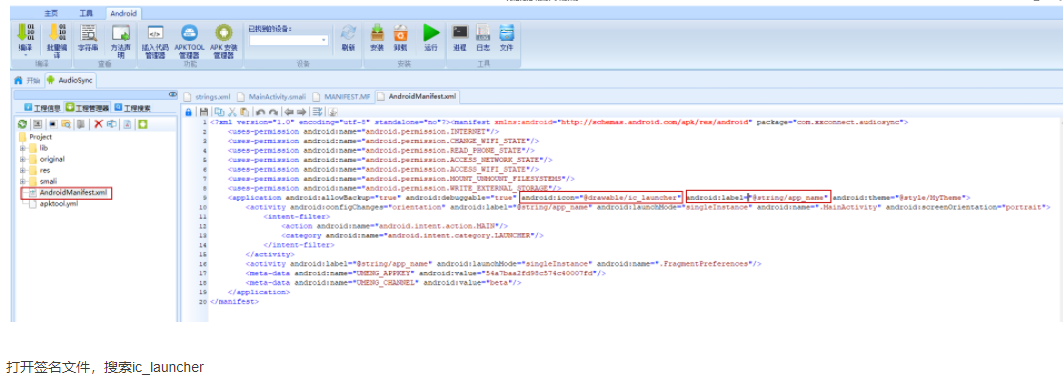The width and height of the screenshot is (1063, 387).
Task: Click the 刷新 refresh devices button
Action: [x=348, y=38]
